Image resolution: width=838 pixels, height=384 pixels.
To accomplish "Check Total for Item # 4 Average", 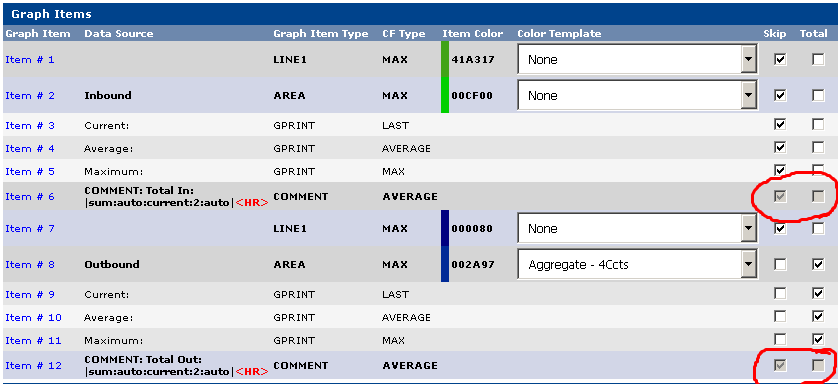I will [x=818, y=147].
